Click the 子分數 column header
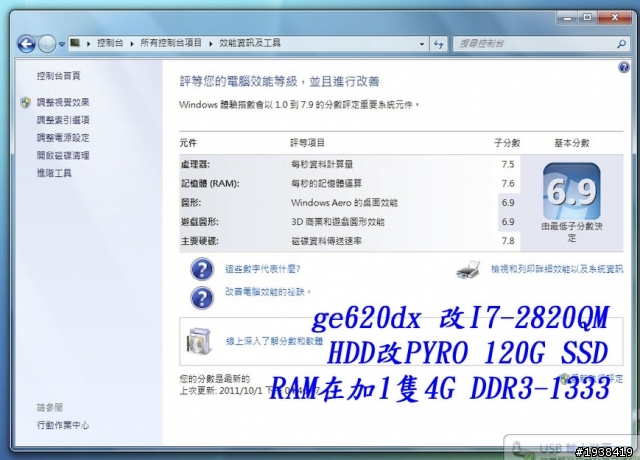Viewport: 640px width, 460px height. pyautogui.click(x=507, y=142)
